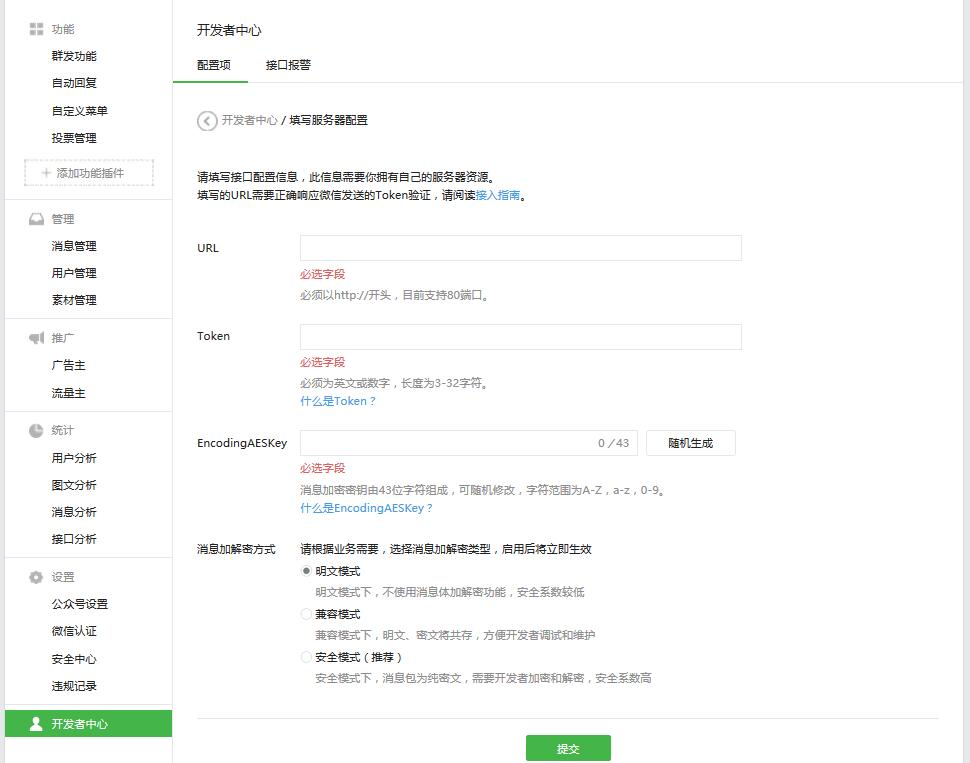Open 流量主 in the sidebar

coord(69,393)
